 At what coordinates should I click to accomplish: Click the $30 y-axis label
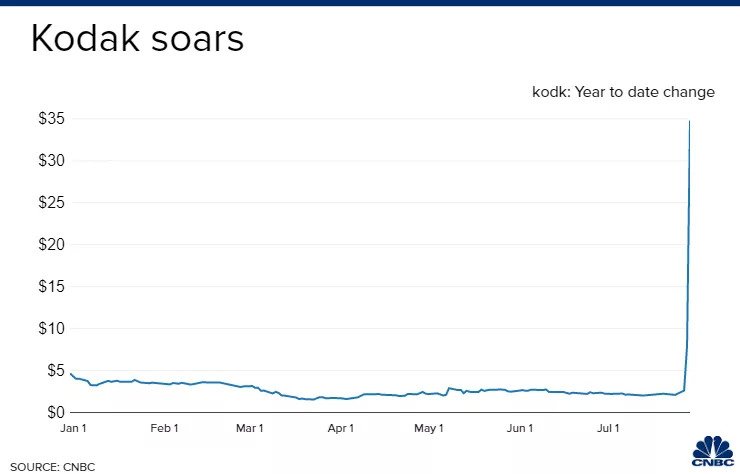pos(52,161)
